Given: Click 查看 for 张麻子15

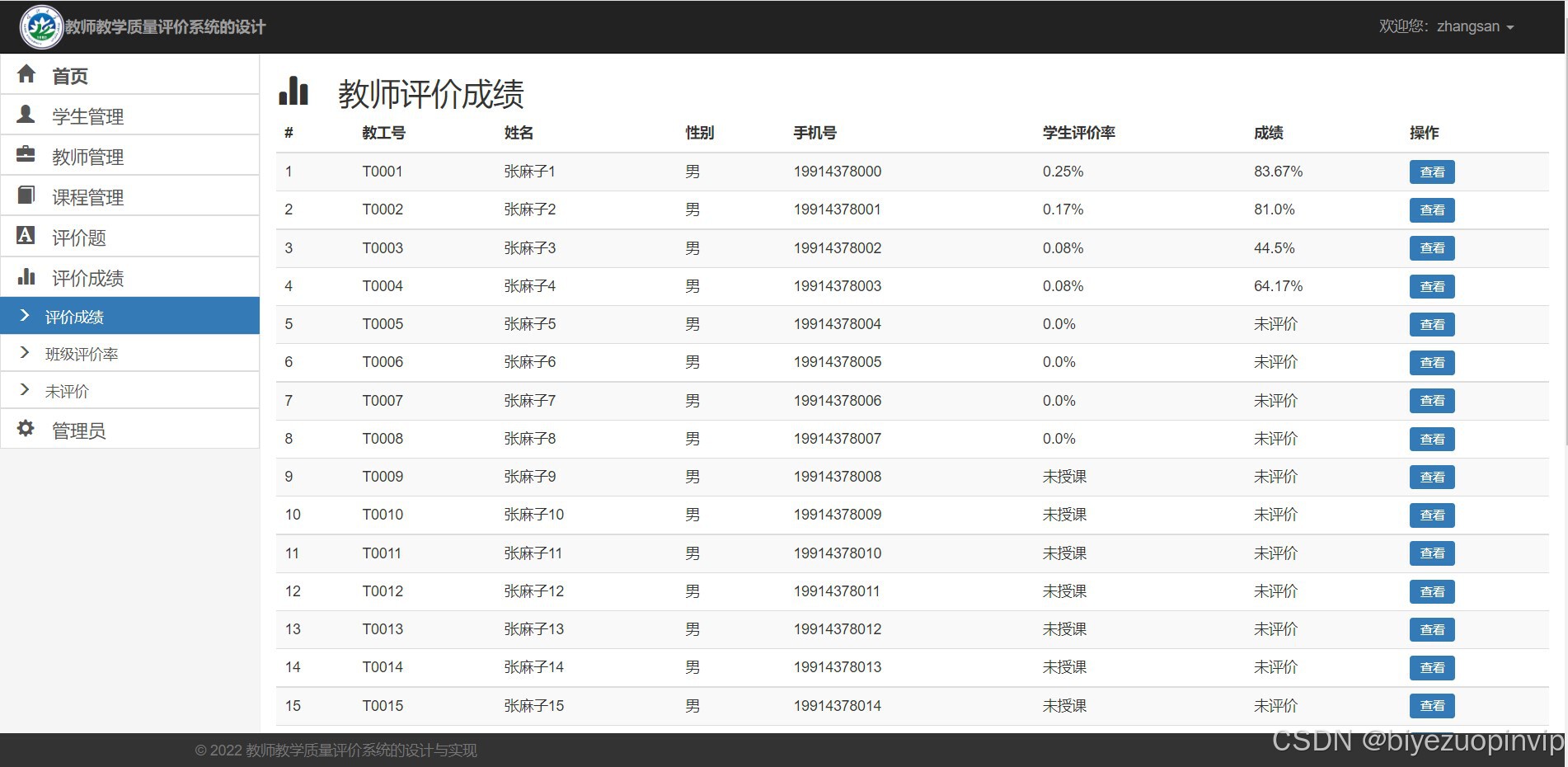Looking at the screenshot, I should 1432,706.
